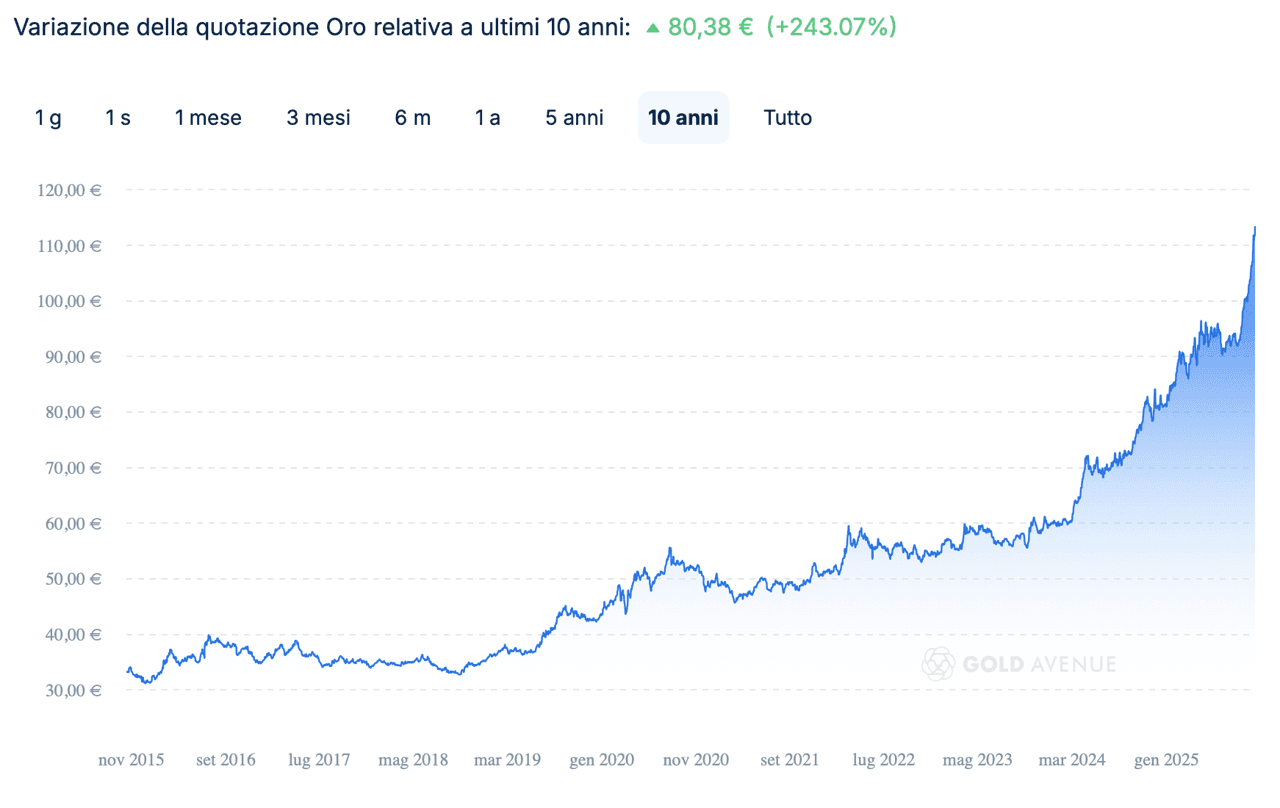The width and height of the screenshot is (1280, 808).
Task: Click the 'nov 2015' axis label
Action: click(x=131, y=760)
